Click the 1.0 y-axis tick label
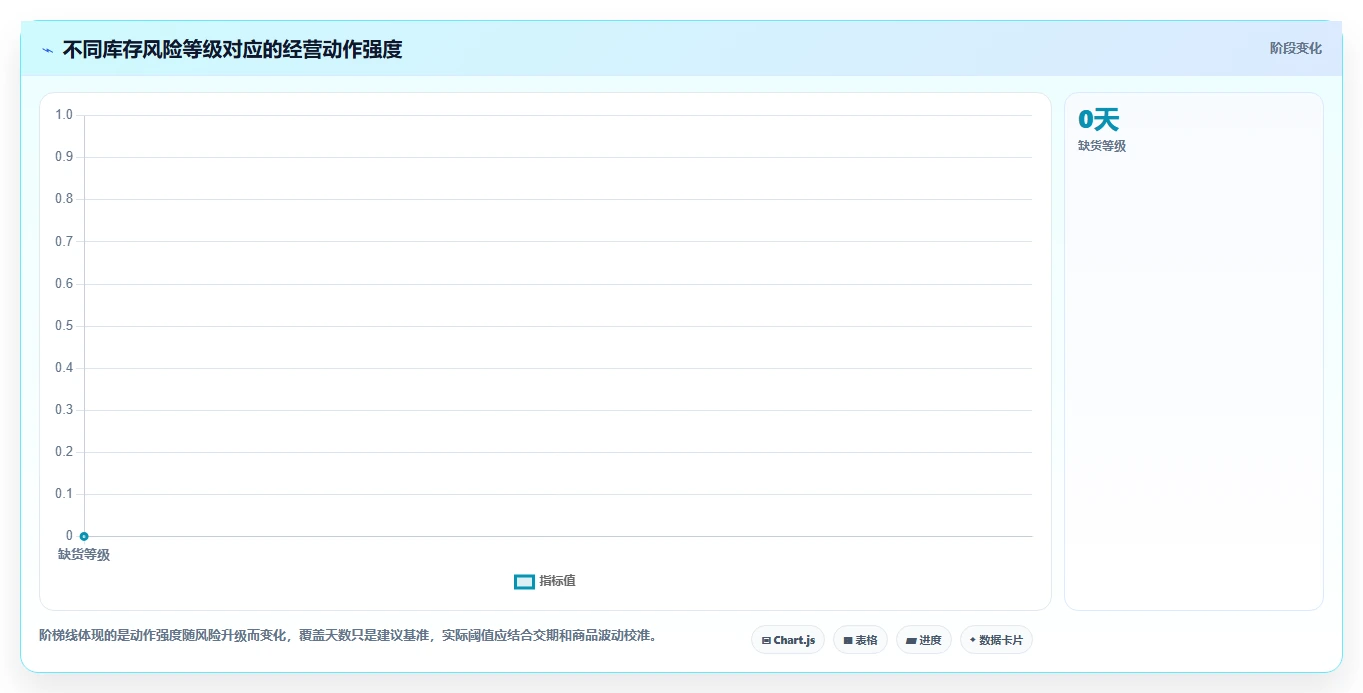 64,115
